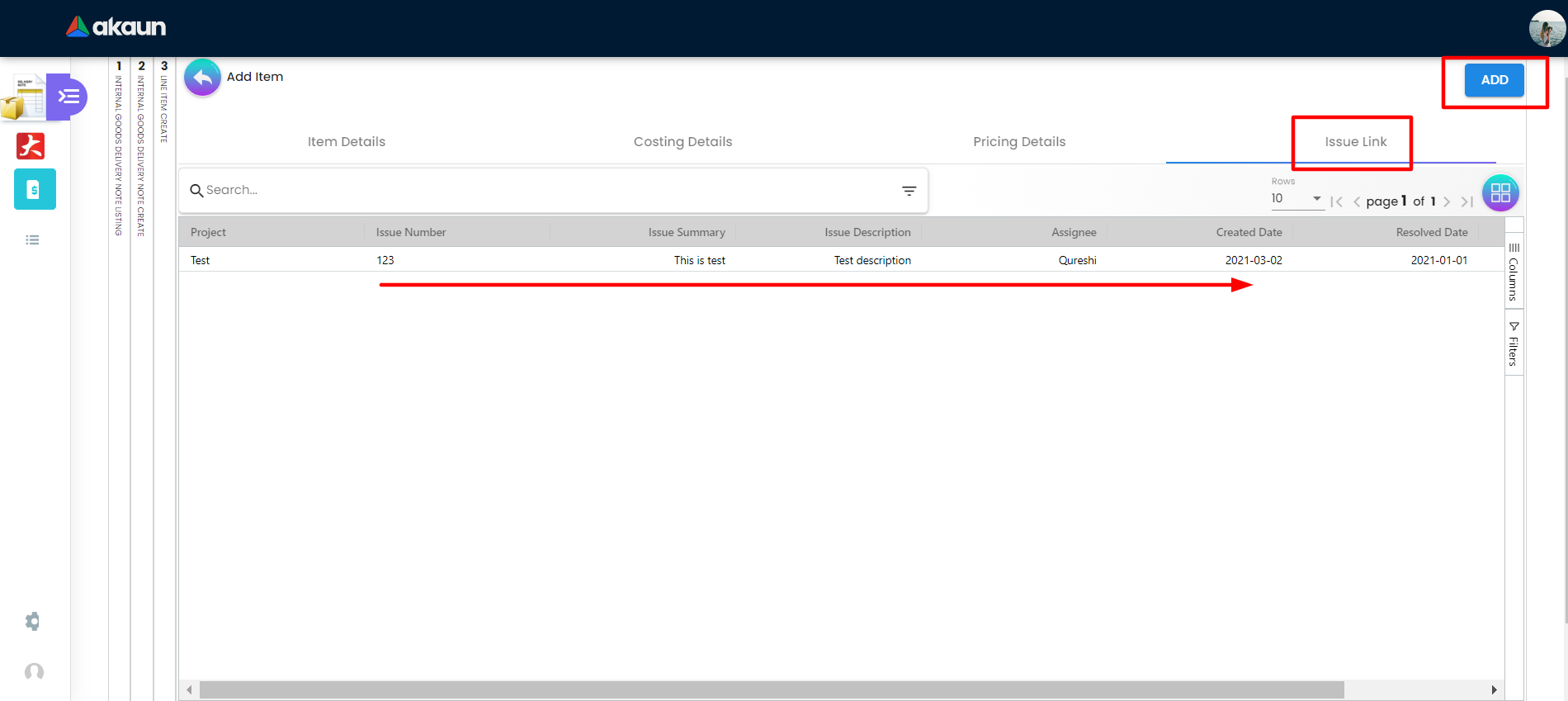
Task: Go to the next page
Action: point(1447,201)
